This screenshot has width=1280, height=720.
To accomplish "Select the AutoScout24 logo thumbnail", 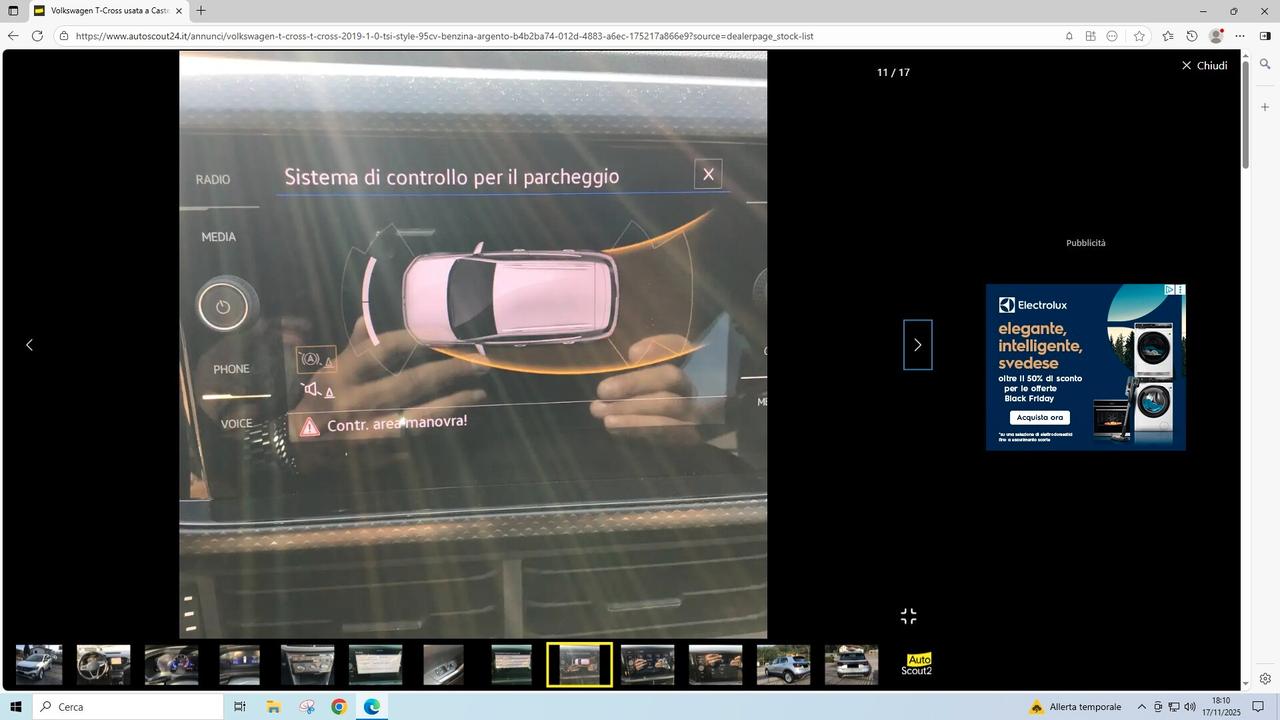I will tap(916, 665).
